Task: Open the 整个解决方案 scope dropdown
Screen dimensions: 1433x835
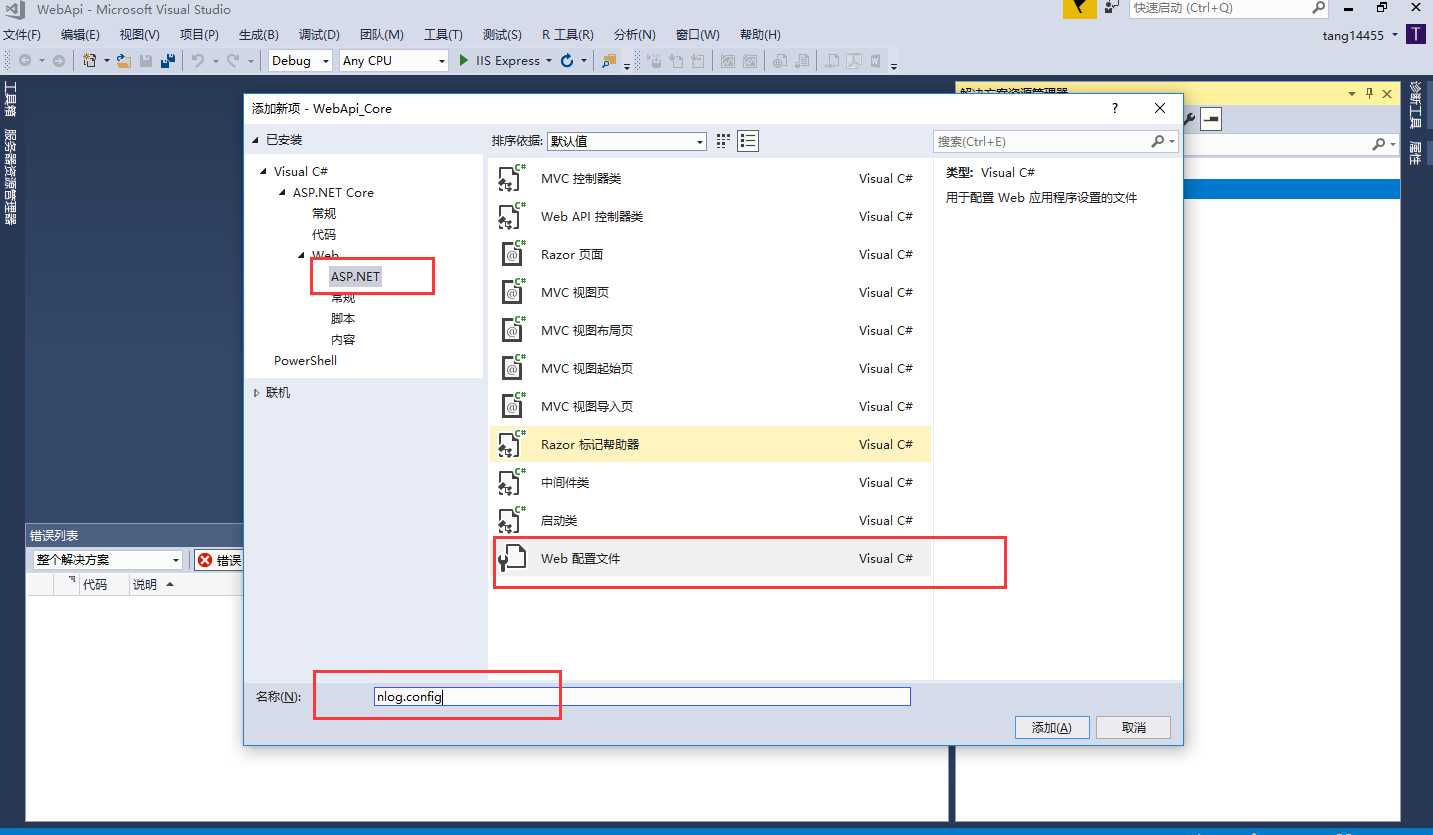Action: pos(107,560)
